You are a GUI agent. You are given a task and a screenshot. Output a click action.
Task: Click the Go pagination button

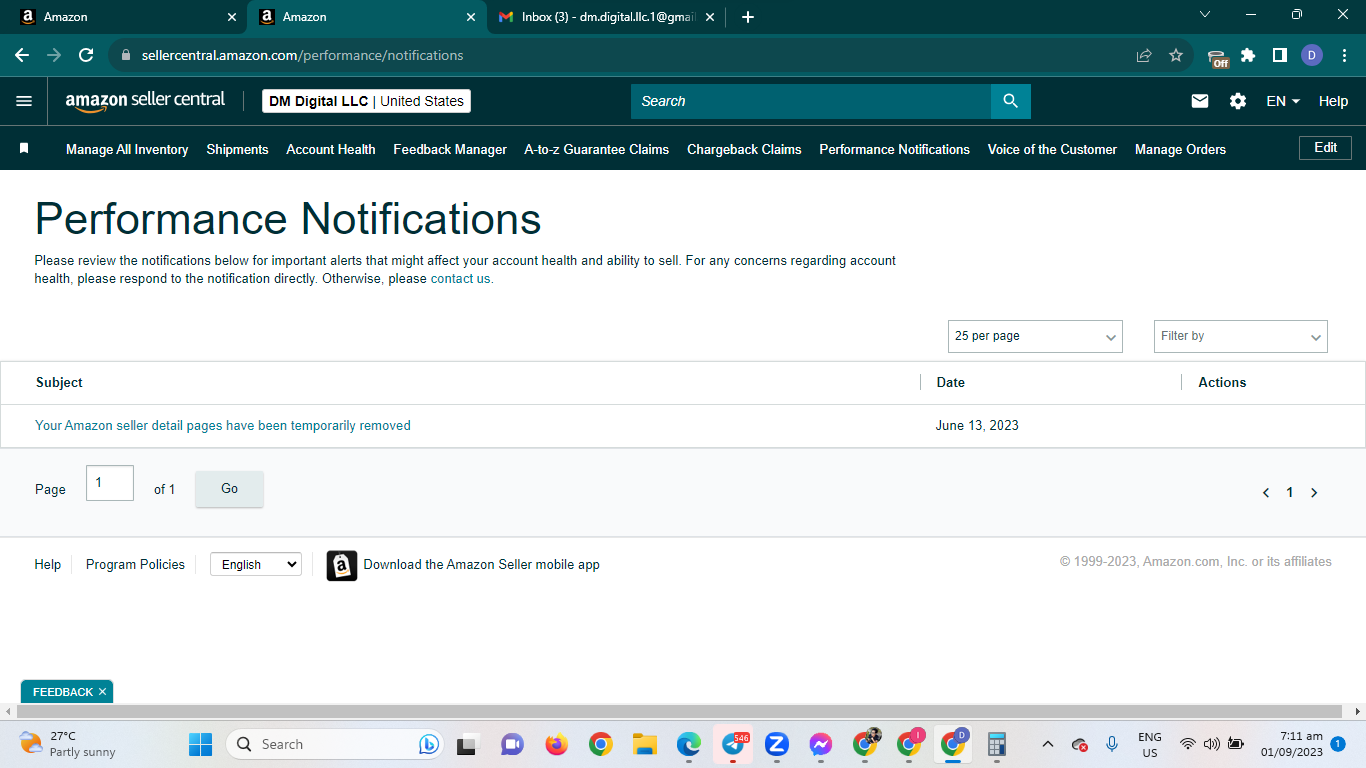coord(229,489)
